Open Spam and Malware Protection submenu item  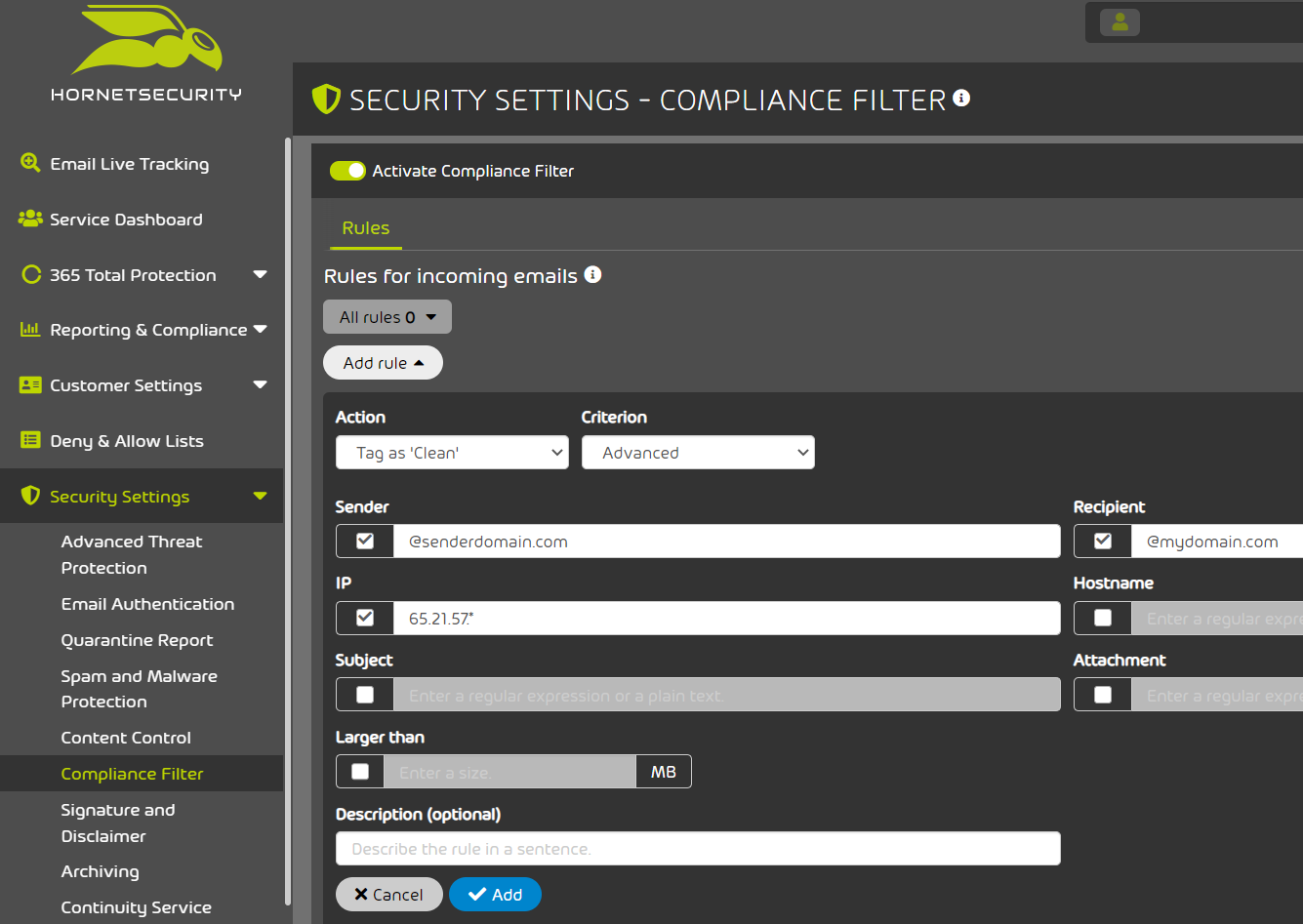pyautogui.click(x=142, y=689)
